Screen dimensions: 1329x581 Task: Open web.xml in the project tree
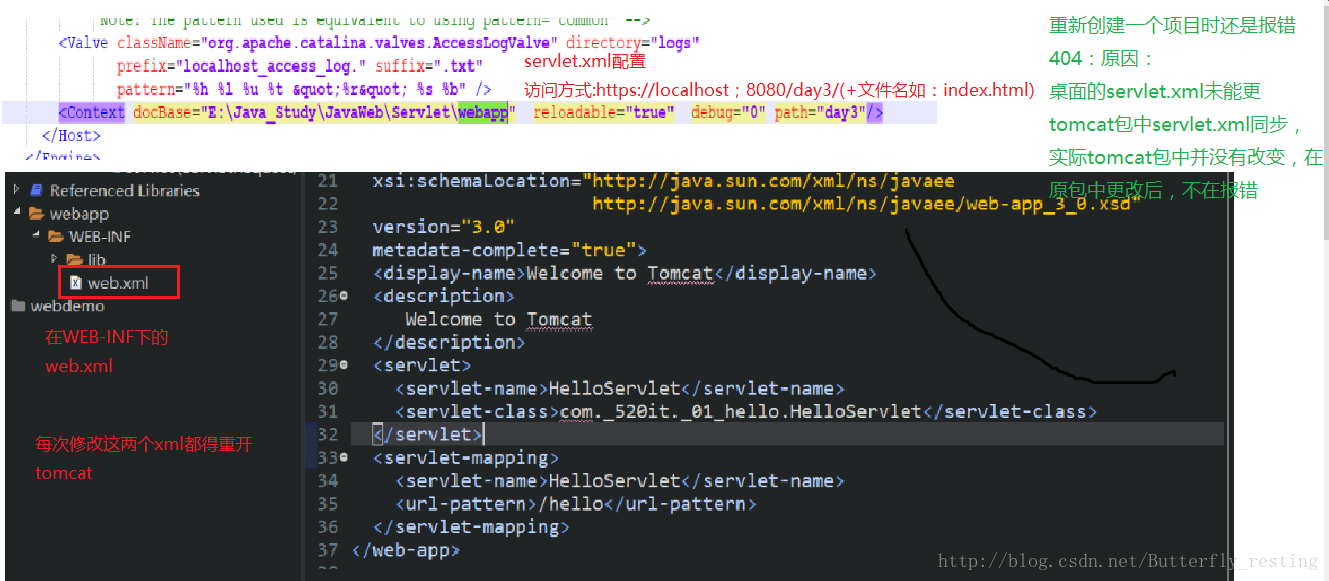pos(118,283)
